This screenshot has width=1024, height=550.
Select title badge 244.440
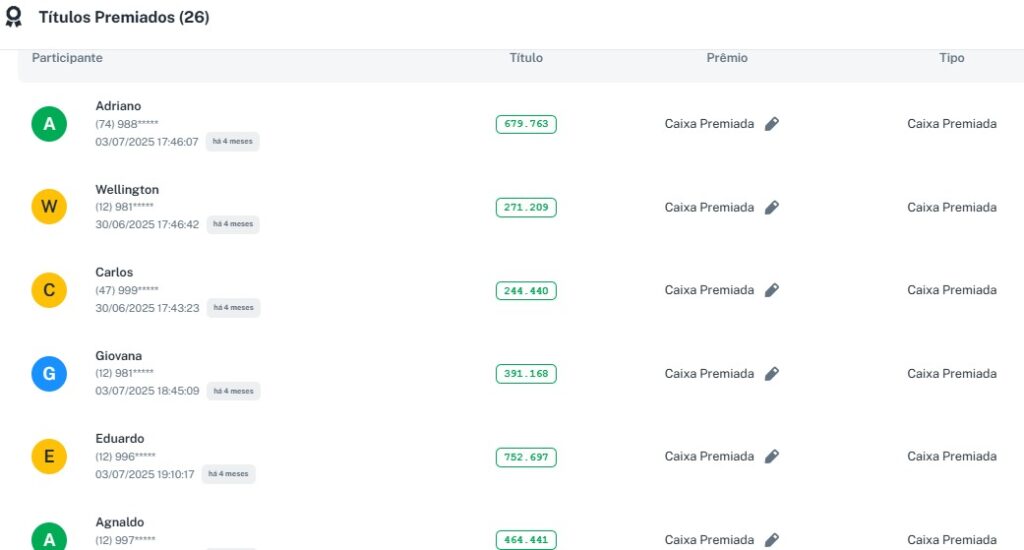526,291
